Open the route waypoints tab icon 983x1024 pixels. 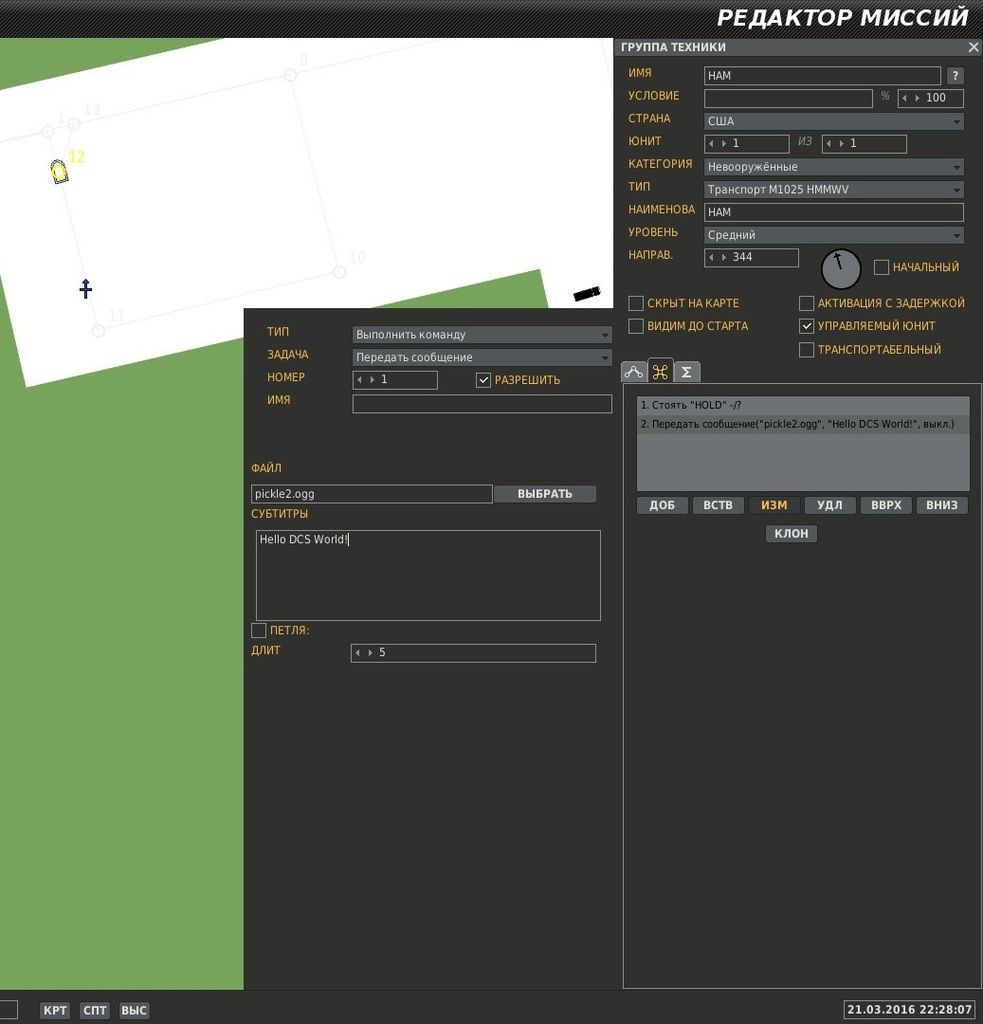tap(634, 372)
